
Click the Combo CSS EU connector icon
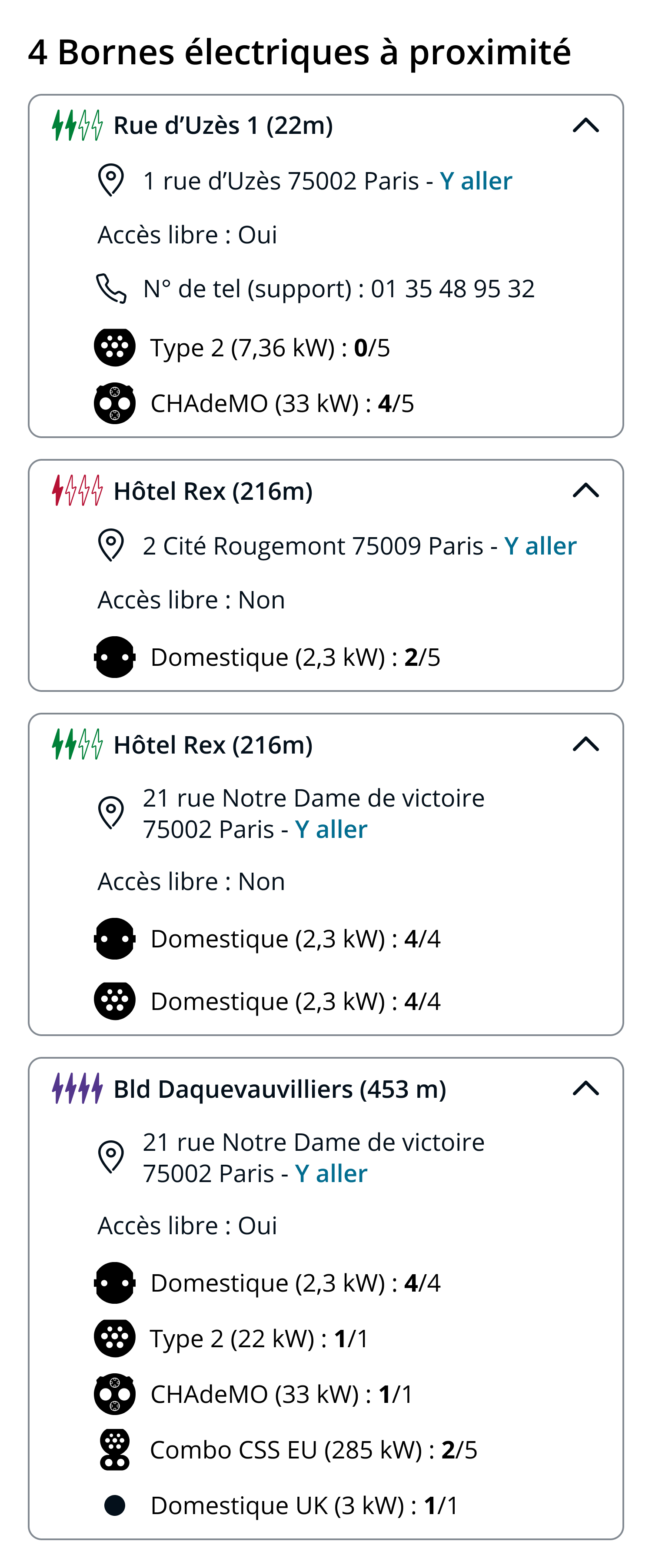tap(114, 1450)
